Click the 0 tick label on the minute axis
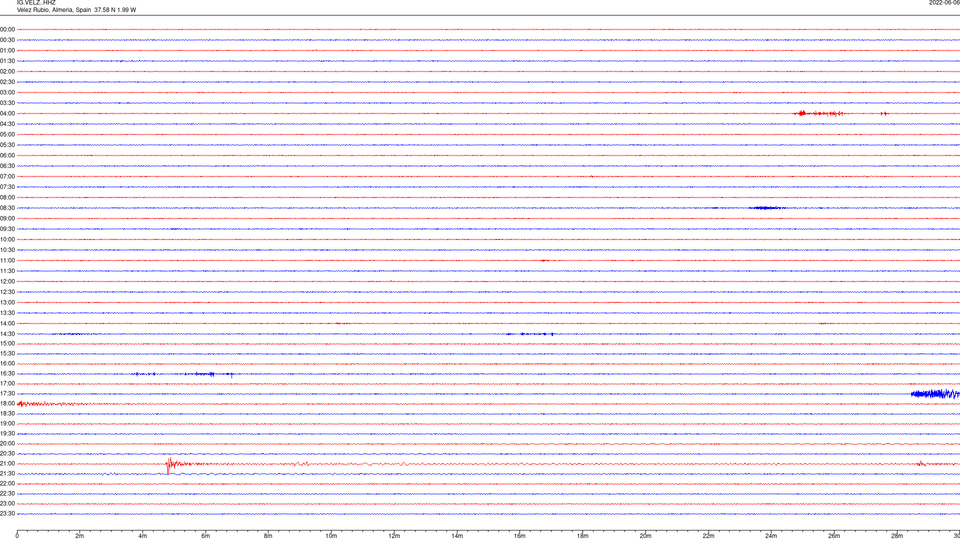960x540 pixels. [17, 536]
